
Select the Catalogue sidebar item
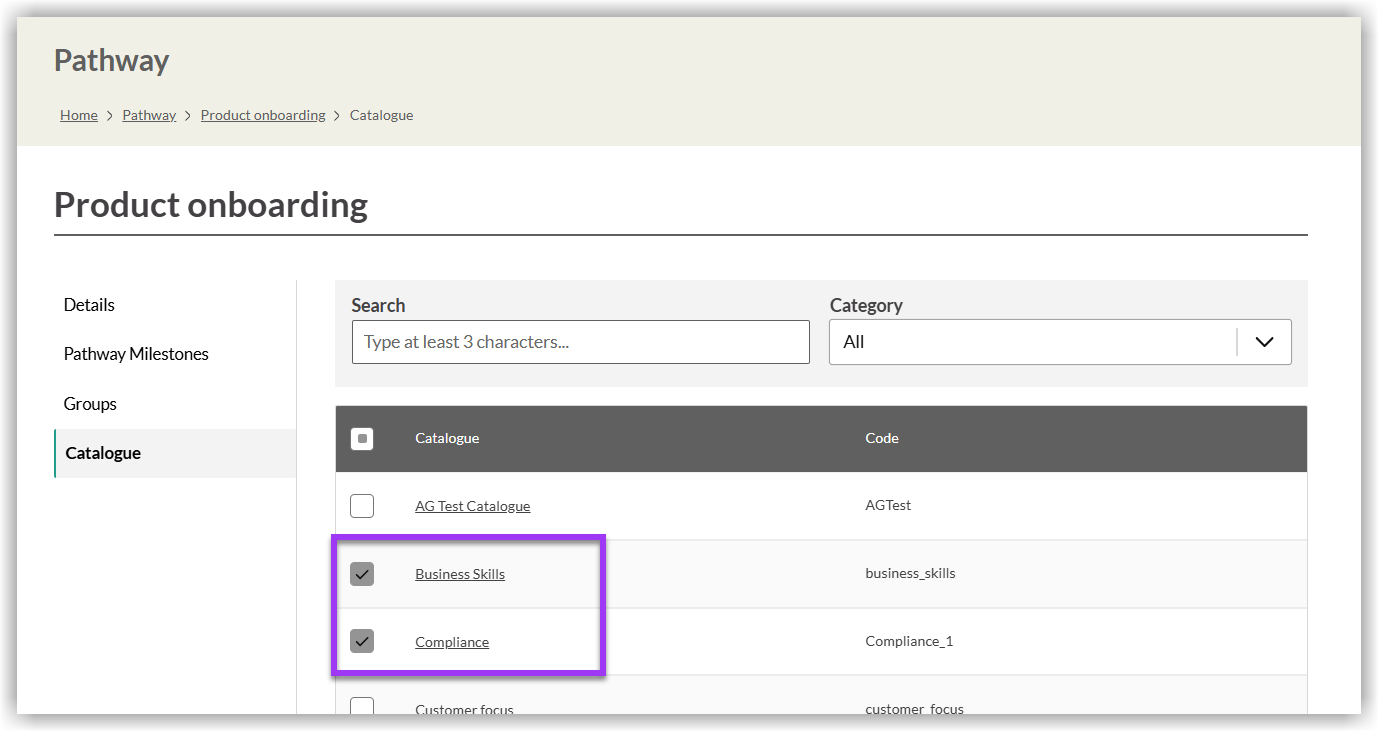coord(103,453)
